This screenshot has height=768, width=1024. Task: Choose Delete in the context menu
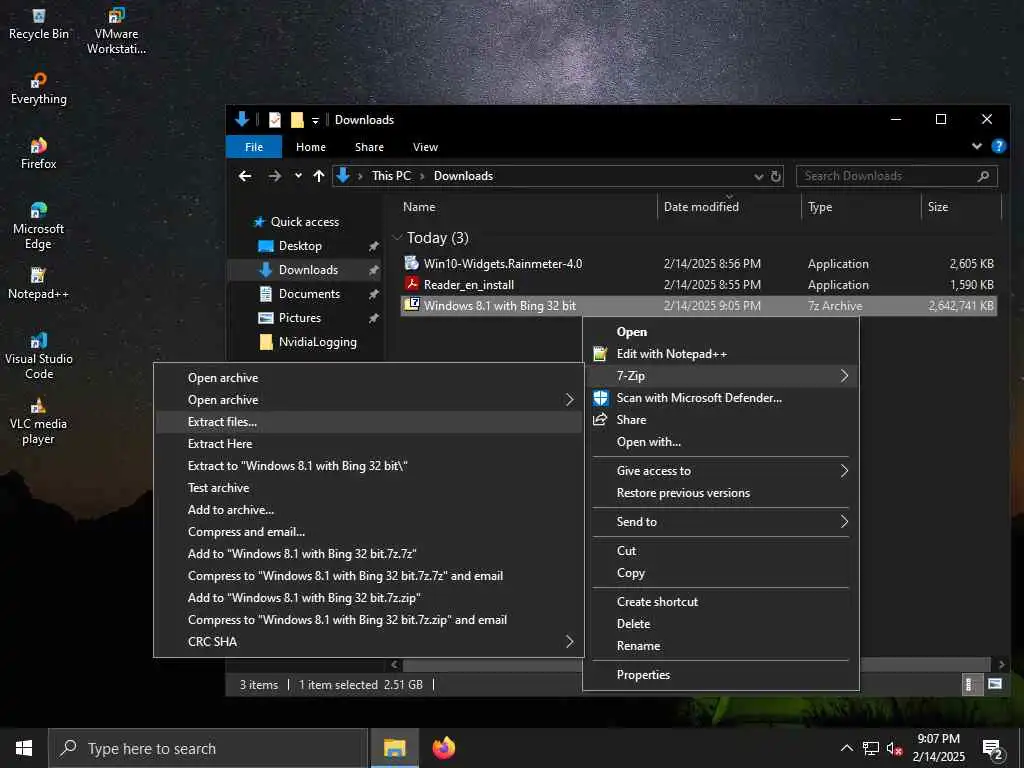pyautogui.click(x=721, y=624)
